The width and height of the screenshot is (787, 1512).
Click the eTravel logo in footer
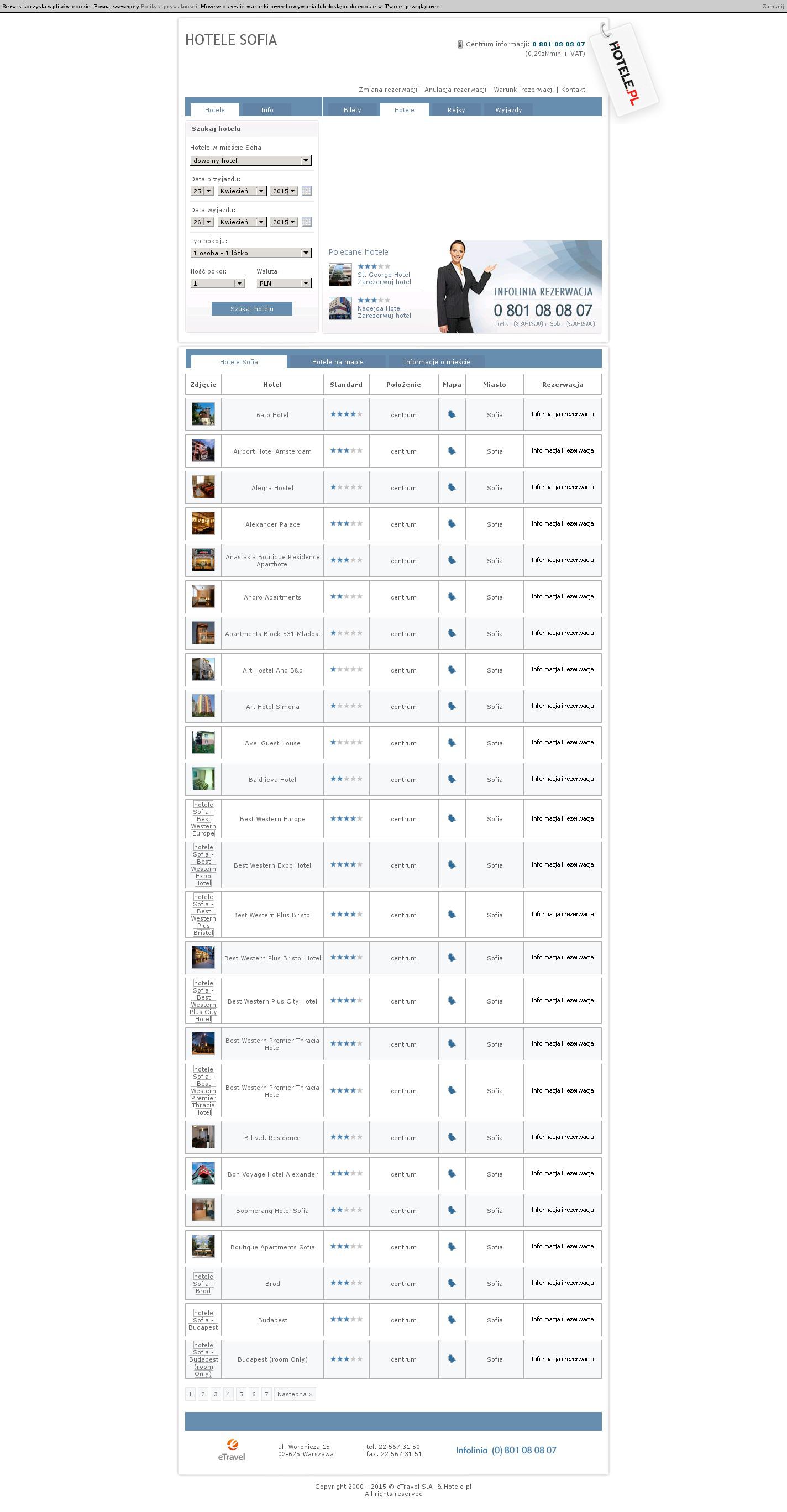(x=232, y=1450)
